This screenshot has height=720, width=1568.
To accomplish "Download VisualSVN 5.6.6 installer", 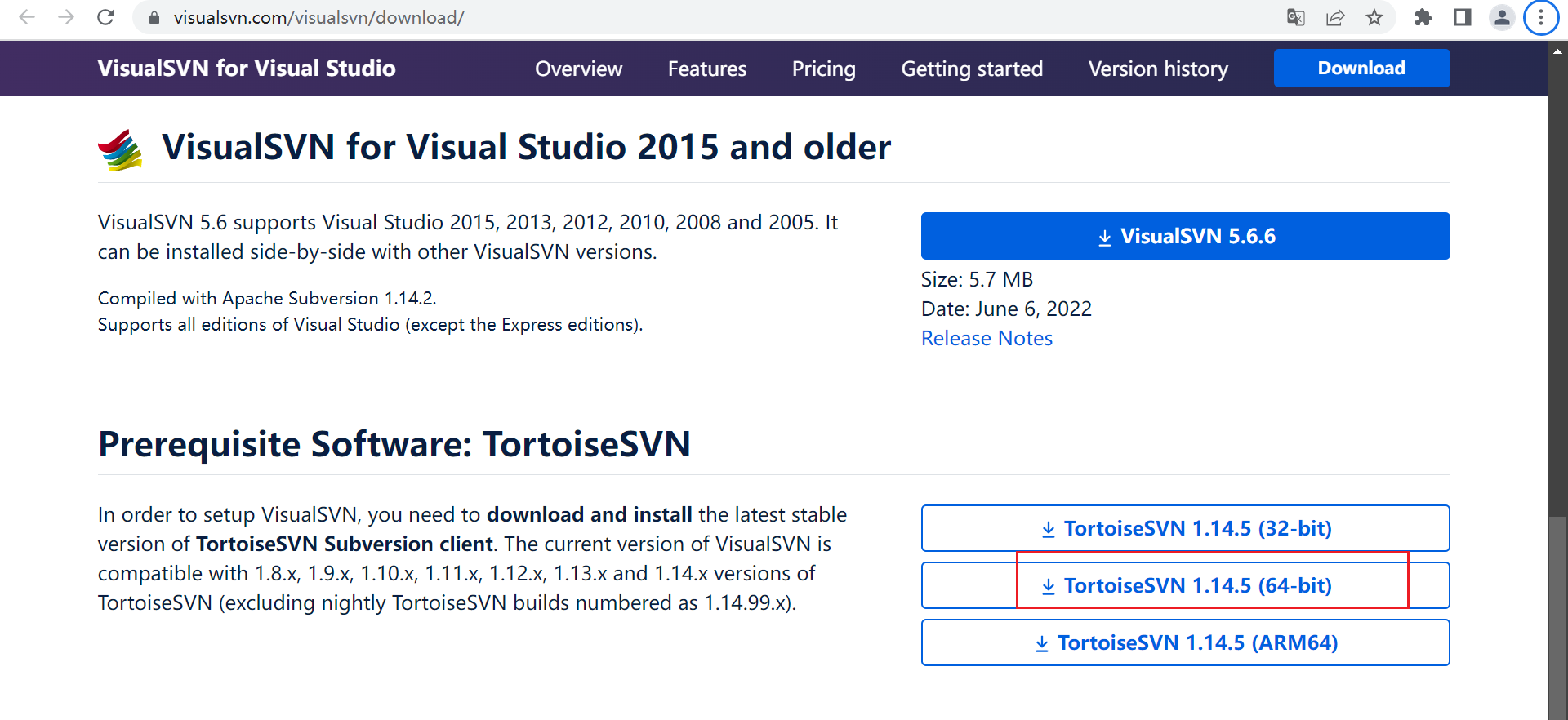I will pyautogui.click(x=1185, y=236).
